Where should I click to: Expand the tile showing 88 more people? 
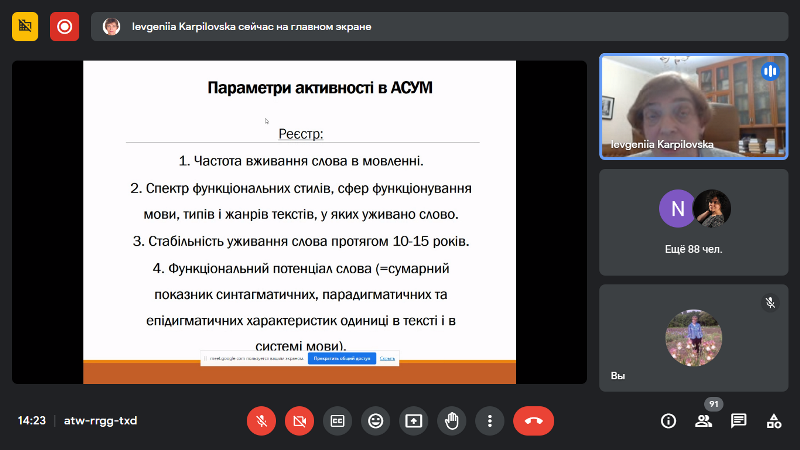point(693,222)
